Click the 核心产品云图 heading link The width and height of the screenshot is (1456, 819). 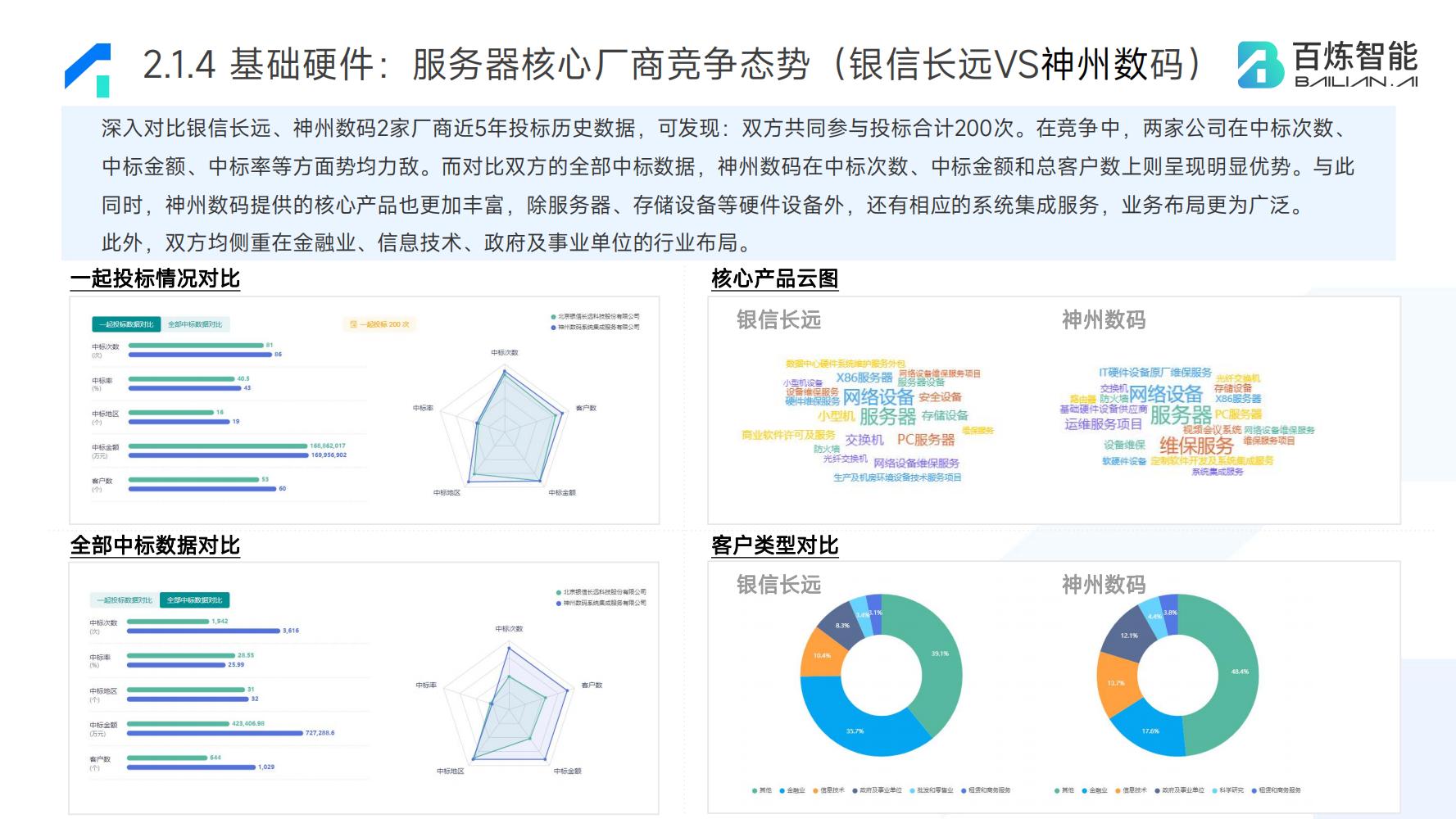point(774,278)
